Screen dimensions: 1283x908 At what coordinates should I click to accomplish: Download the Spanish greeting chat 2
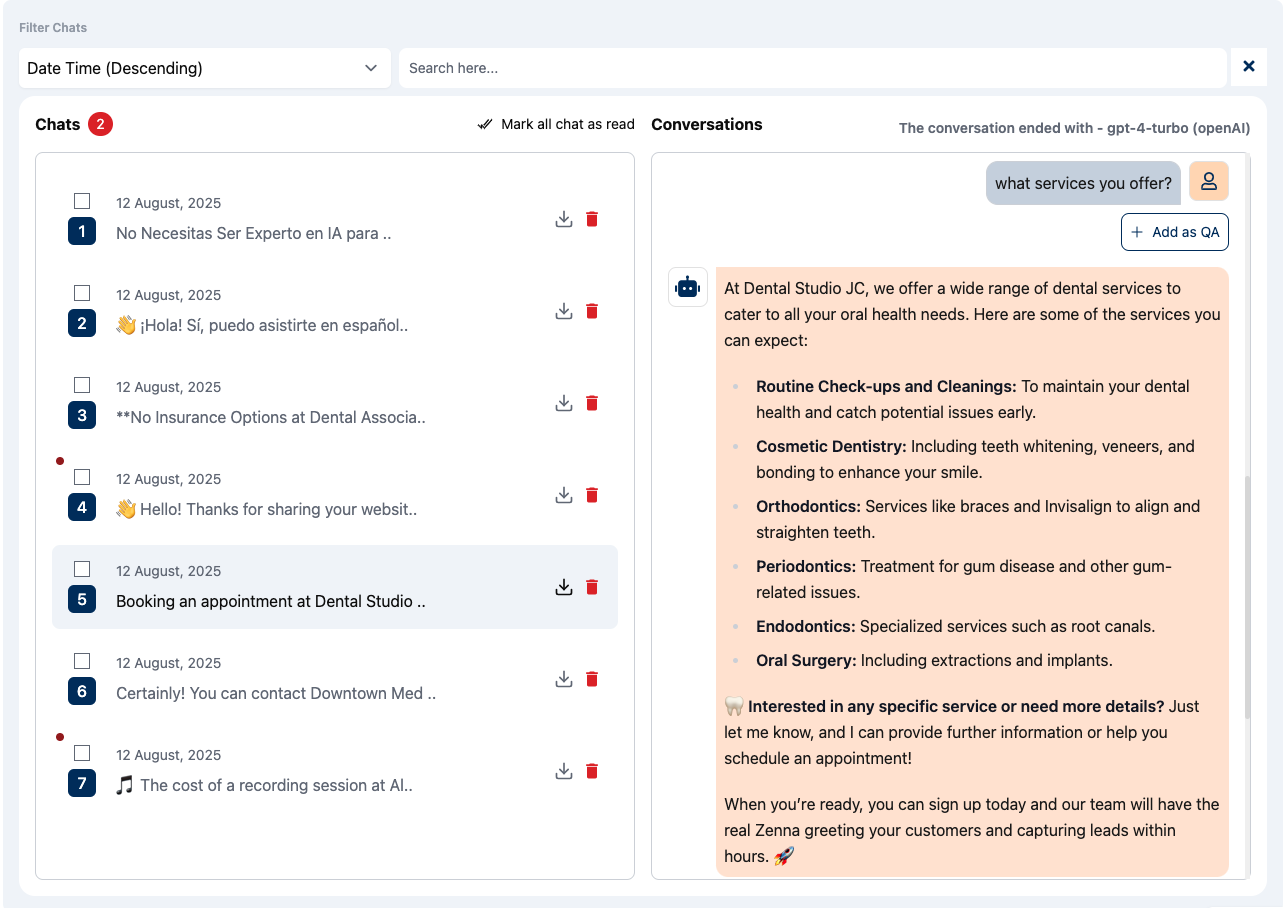coord(563,310)
